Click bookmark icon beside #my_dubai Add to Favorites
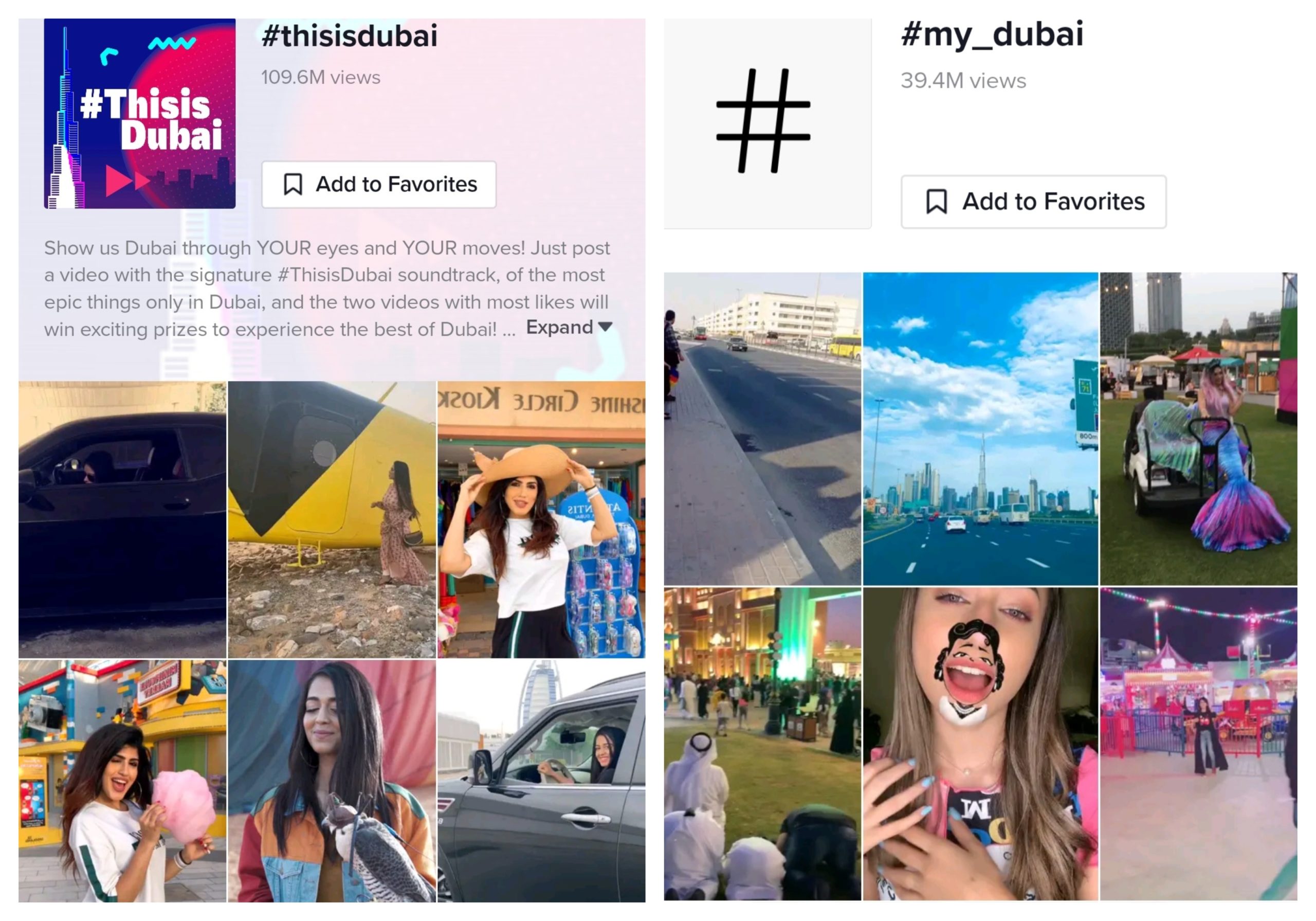Image resolution: width=1316 pixels, height=921 pixels. [x=936, y=202]
